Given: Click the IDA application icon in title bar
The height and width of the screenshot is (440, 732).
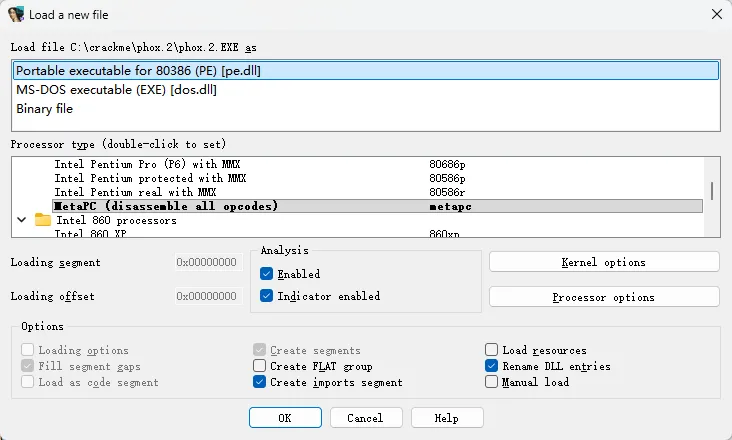Looking at the screenshot, I should tap(16, 14).
